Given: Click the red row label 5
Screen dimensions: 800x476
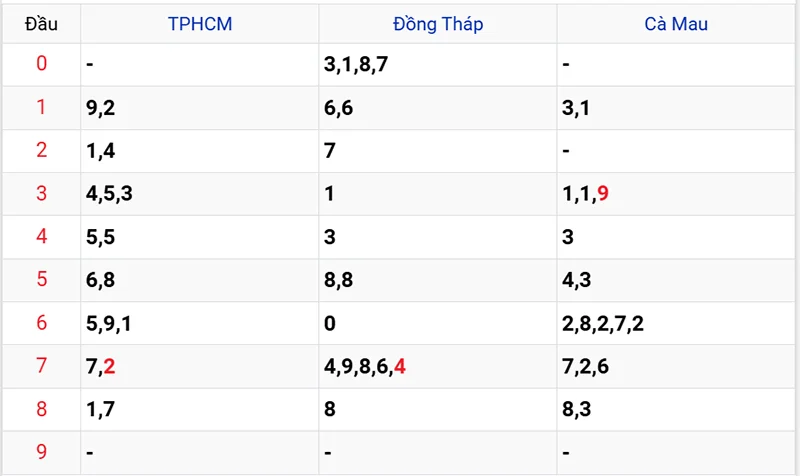Looking at the screenshot, I should click(x=41, y=280).
